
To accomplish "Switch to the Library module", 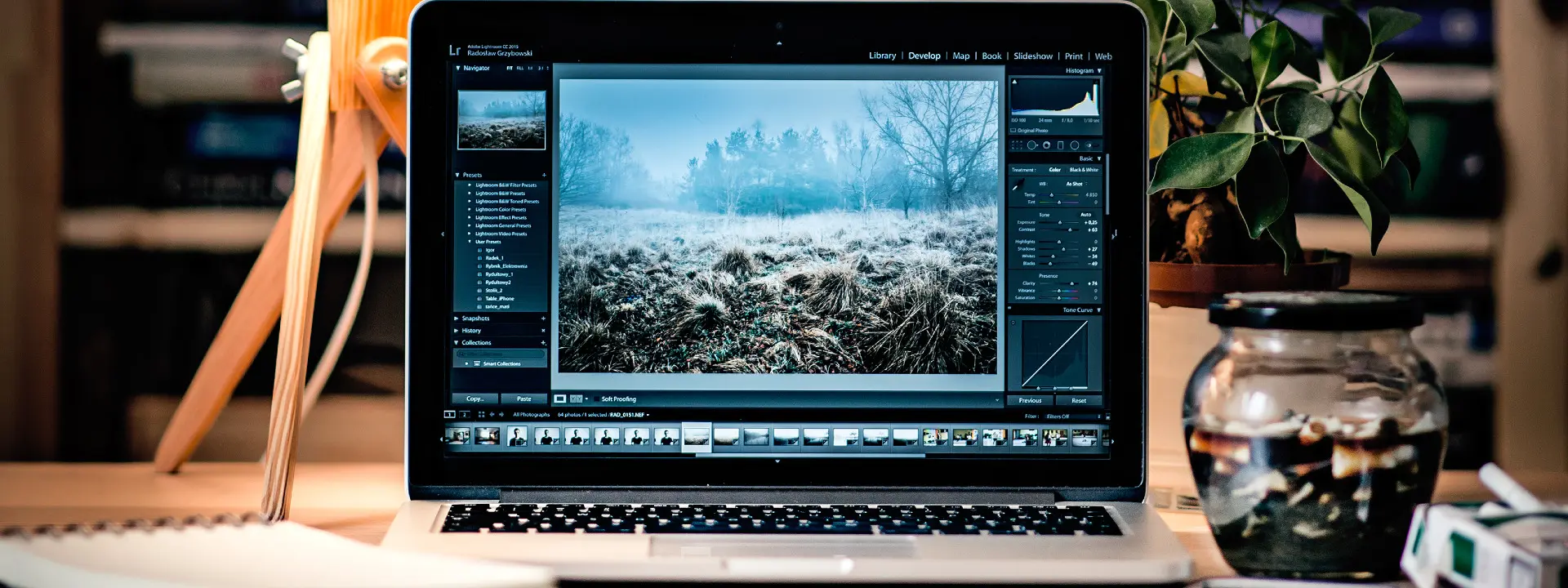I will point(882,56).
